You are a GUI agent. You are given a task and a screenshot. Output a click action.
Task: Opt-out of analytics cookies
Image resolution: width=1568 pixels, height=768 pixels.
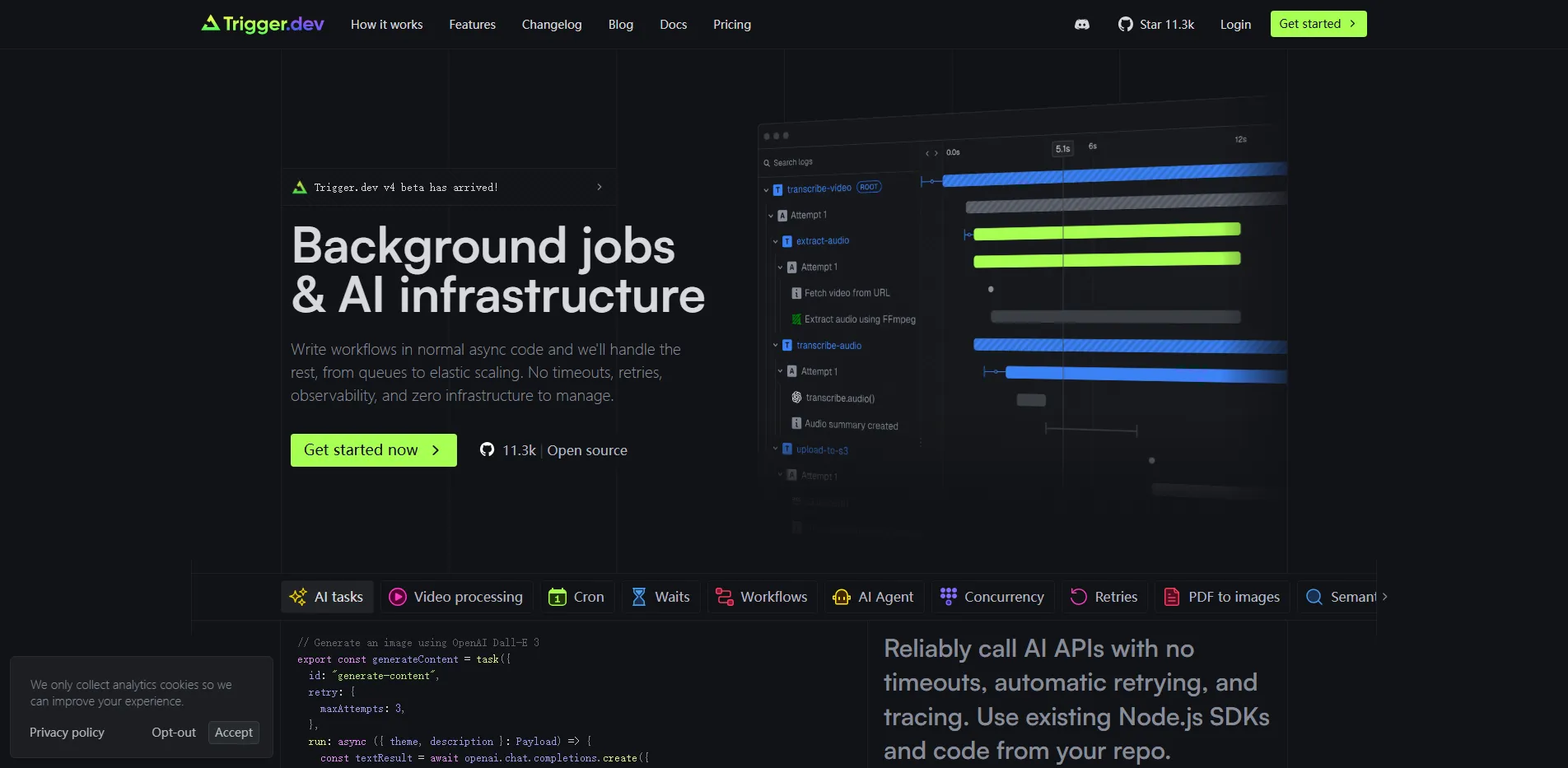click(174, 733)
